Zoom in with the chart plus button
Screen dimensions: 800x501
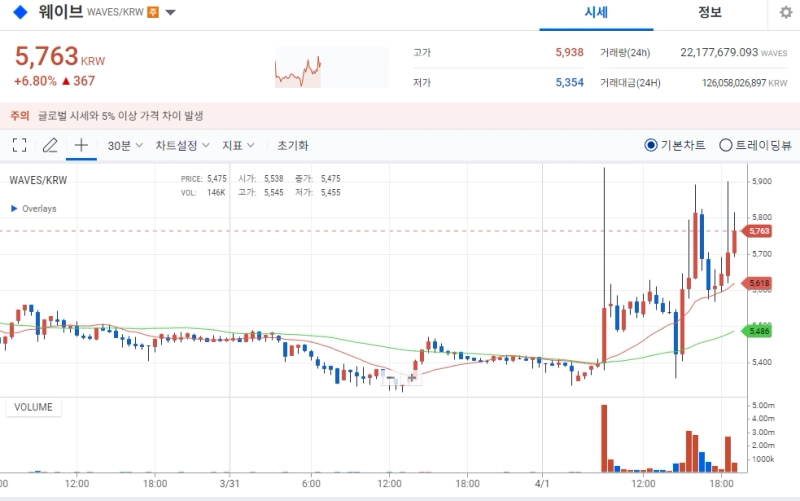[411, 378]
